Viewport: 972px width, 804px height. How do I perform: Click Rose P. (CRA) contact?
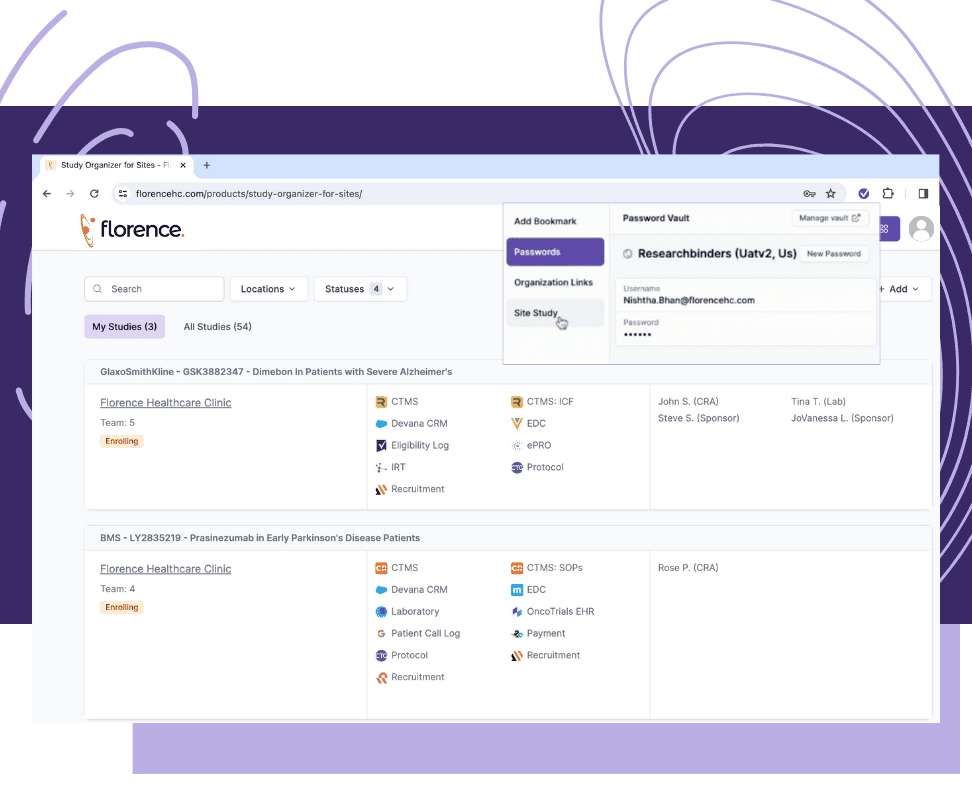(688, 568)
